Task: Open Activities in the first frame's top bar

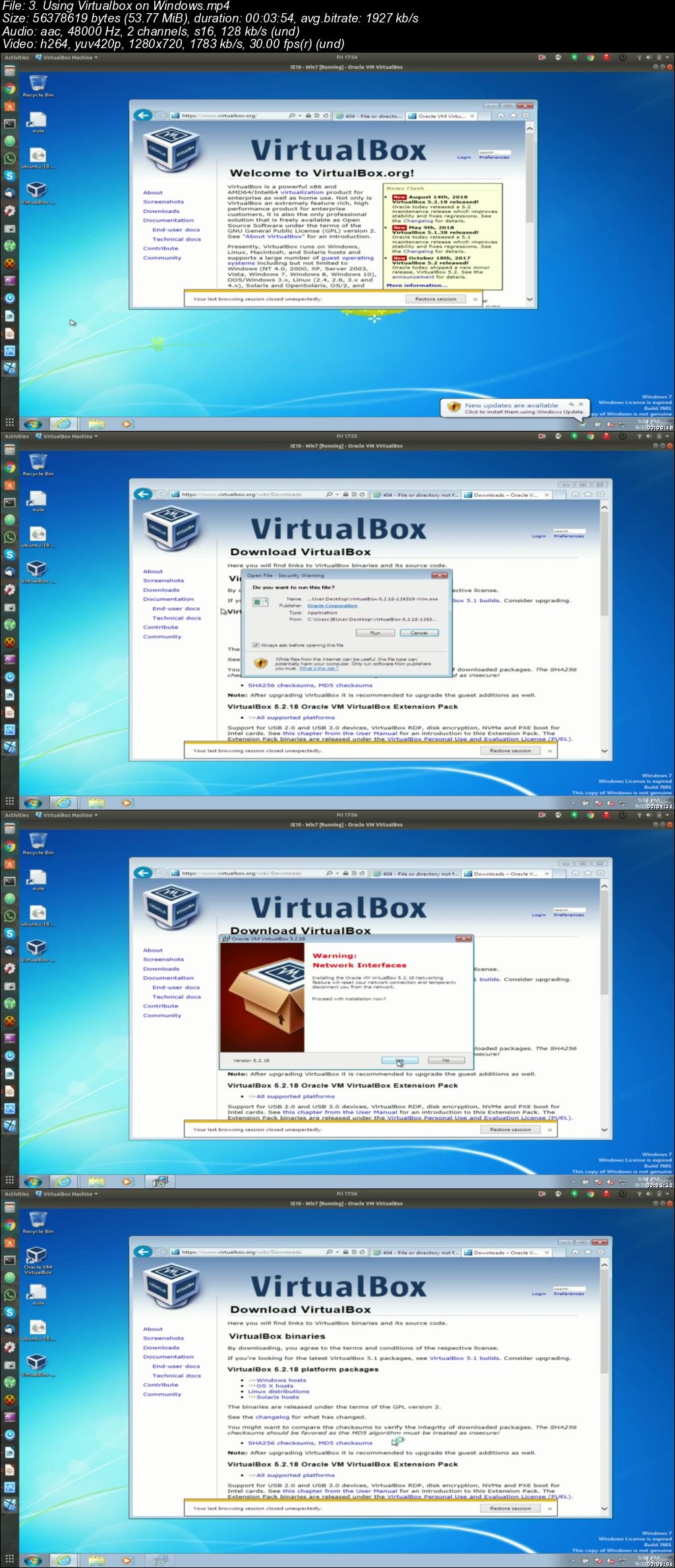Action: 16,57
